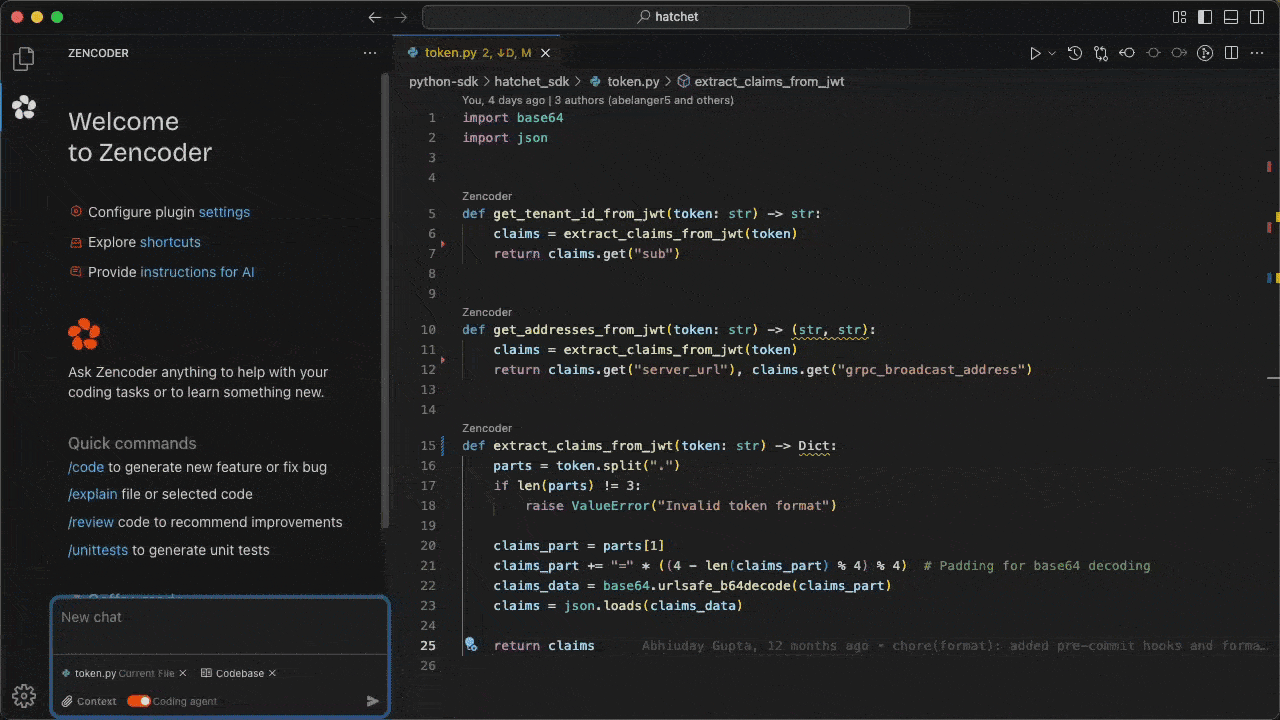Open changes with the compare icon
The image size is (1280, 720).
1101,53
